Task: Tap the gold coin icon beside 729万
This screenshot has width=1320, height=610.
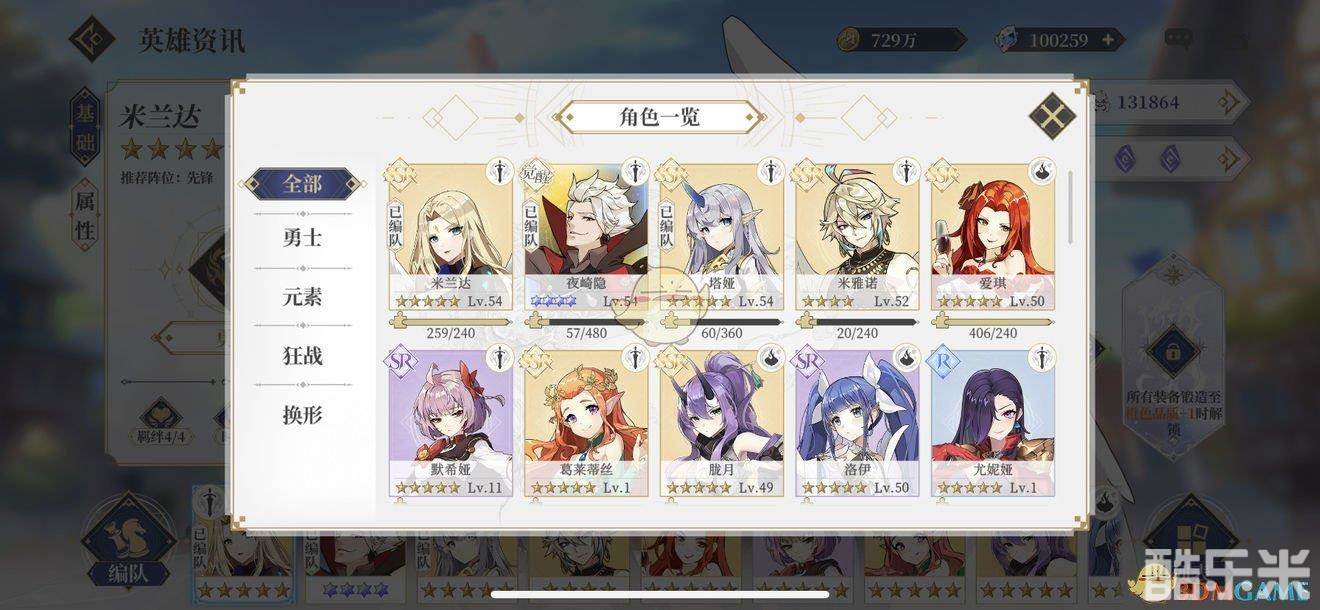Action: coord(849,40)
